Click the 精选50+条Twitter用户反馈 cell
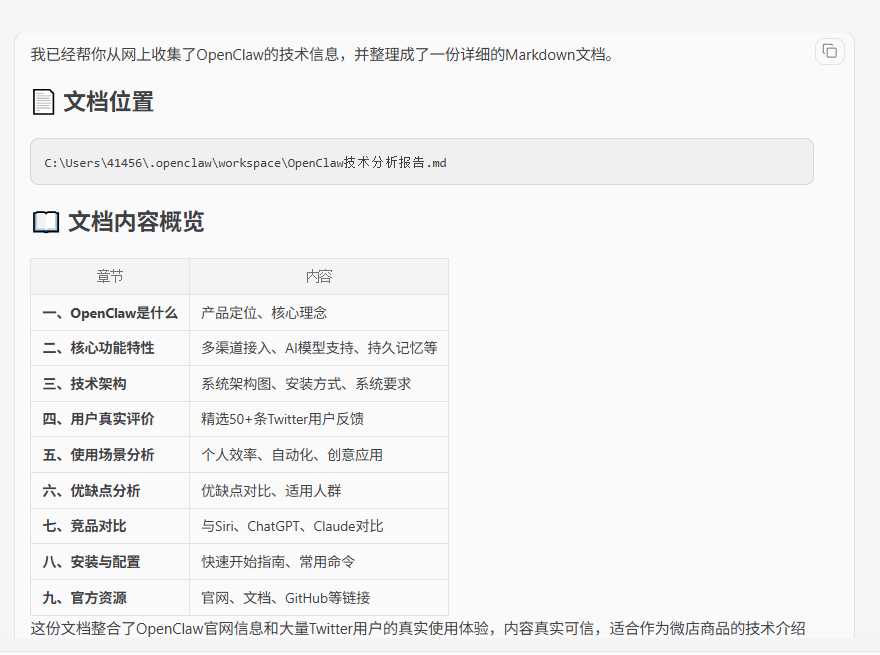880x655 pixels. pos(319,419)
